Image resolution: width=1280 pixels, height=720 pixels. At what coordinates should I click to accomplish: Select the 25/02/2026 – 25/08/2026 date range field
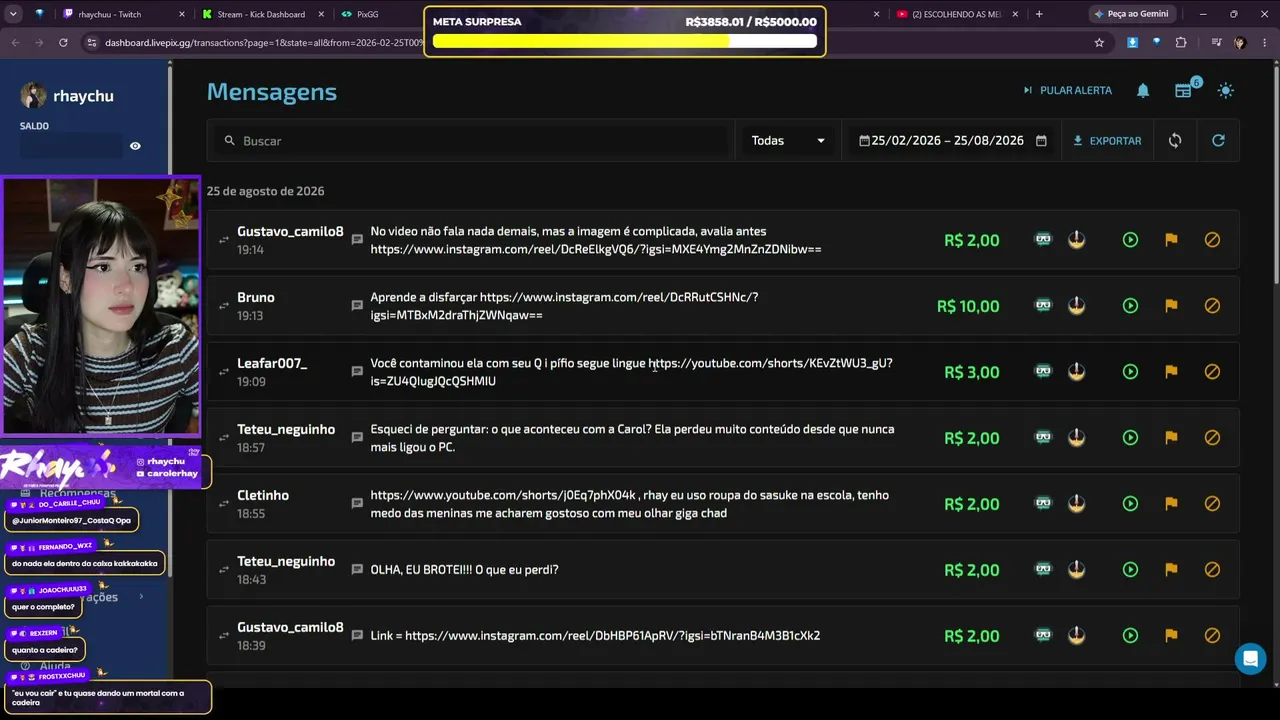click(952, 141)
